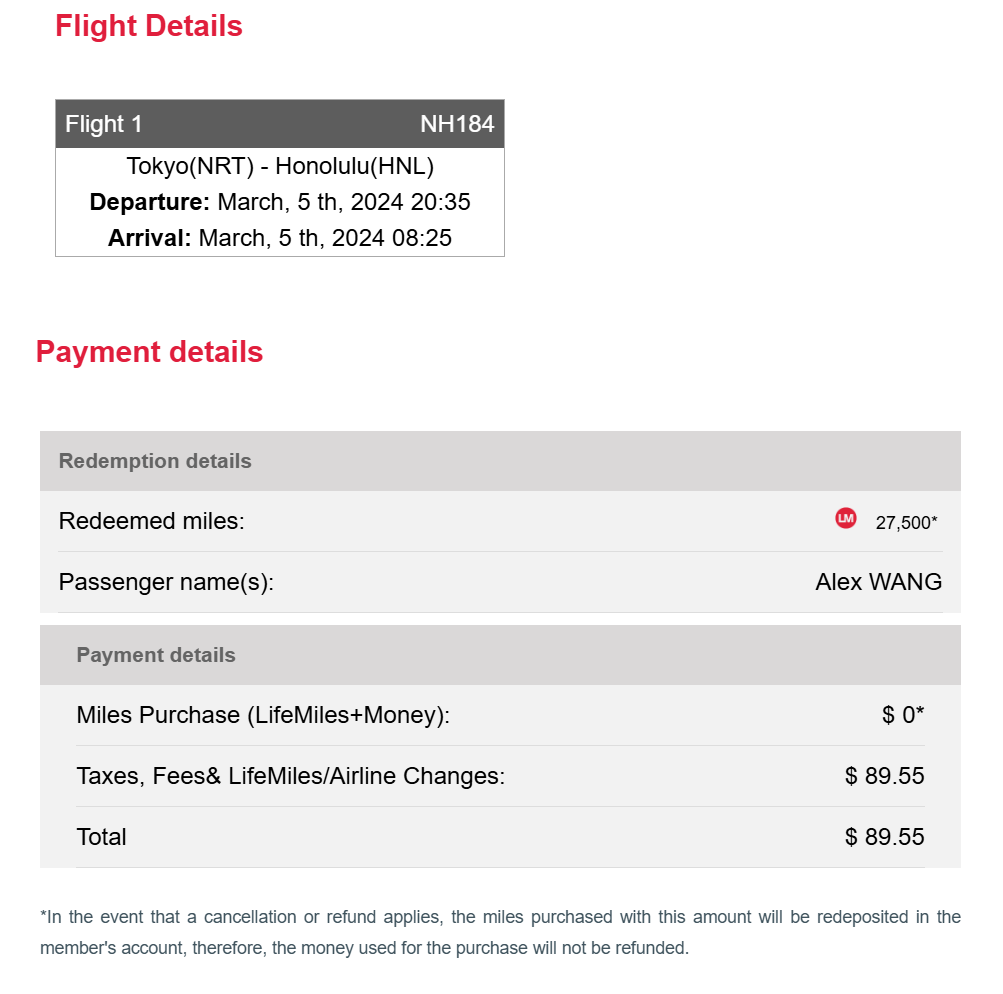Click the Departure date and time line
The width and height of the screenshot is (1003, 994).
coord(280,202)
